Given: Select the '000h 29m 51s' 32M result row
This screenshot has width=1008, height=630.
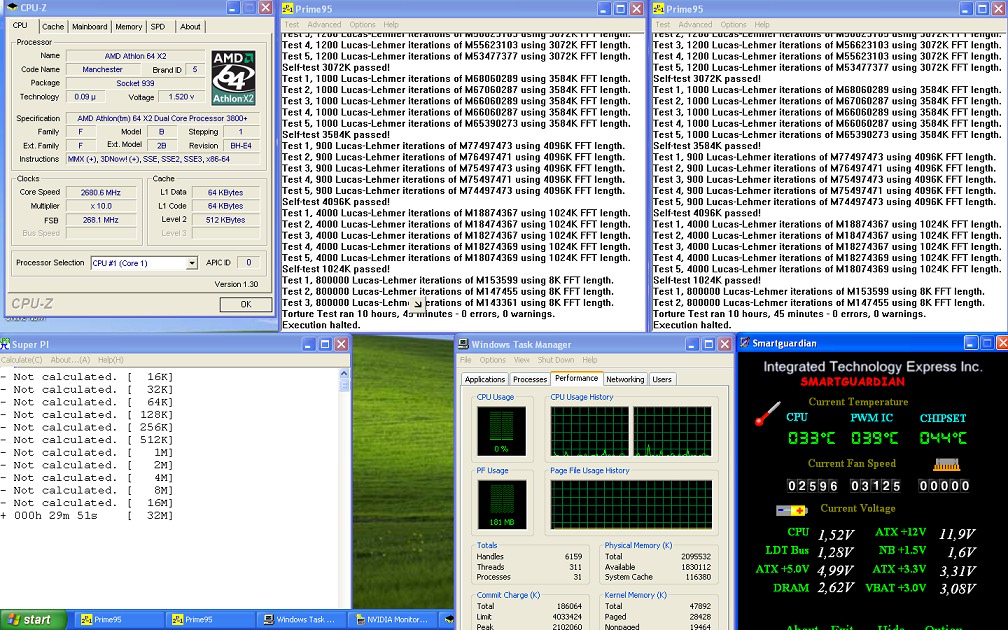Looking at the screenshot, I should [x=87, y=516].
